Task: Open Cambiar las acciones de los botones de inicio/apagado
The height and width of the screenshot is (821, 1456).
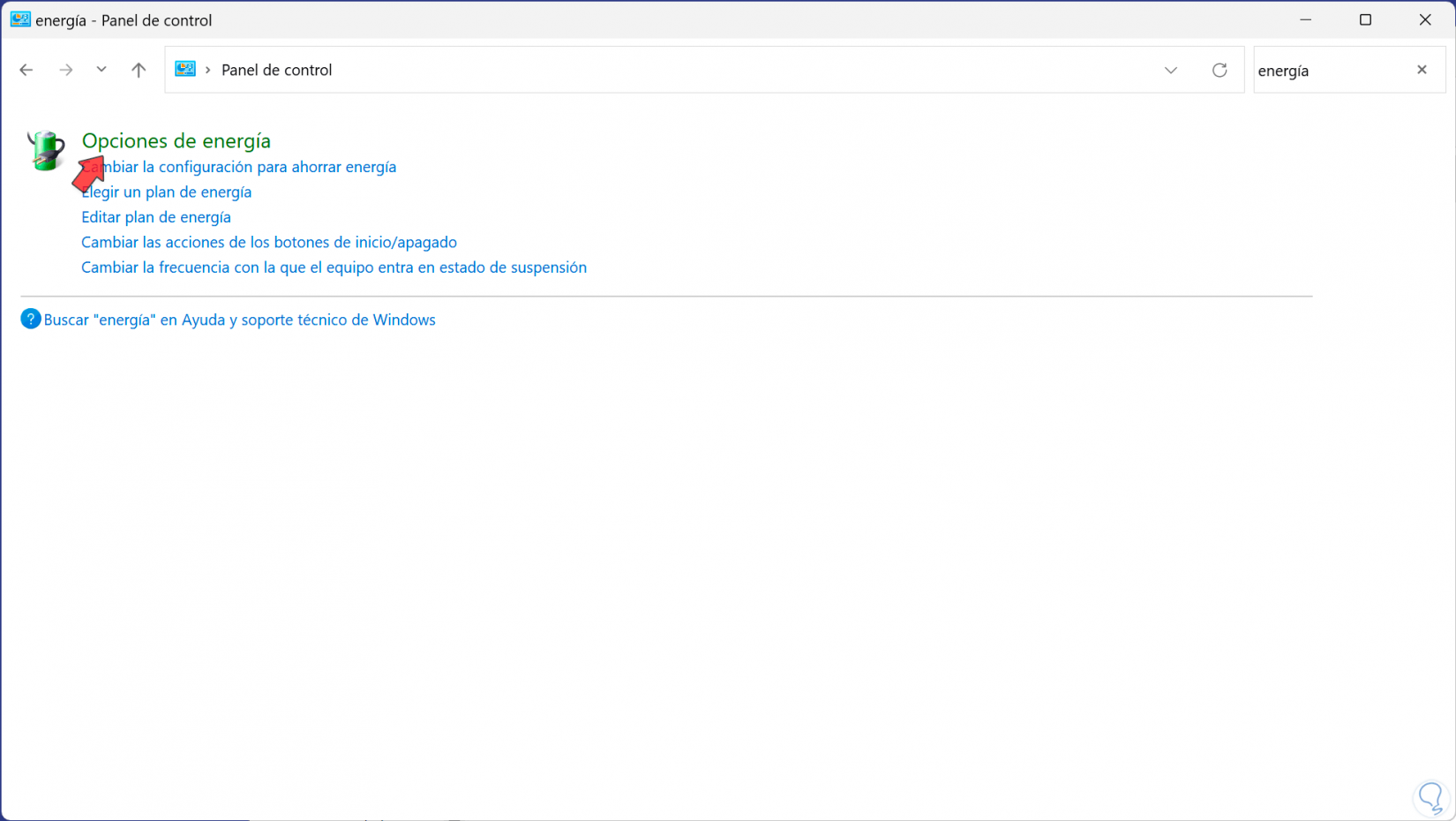Action: pyautogui.click(x=269, y=242)
